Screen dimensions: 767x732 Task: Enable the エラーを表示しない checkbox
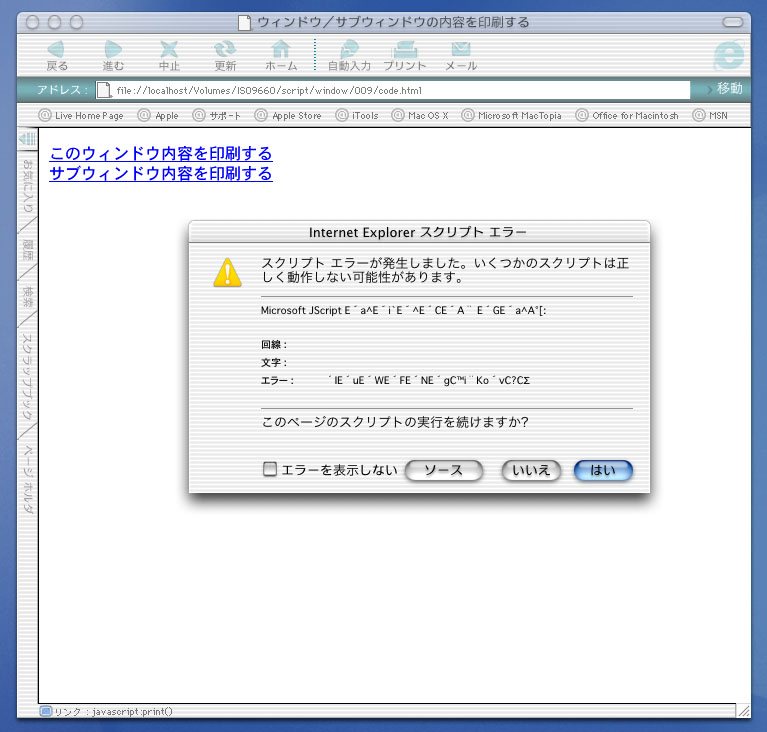point(270,469)
